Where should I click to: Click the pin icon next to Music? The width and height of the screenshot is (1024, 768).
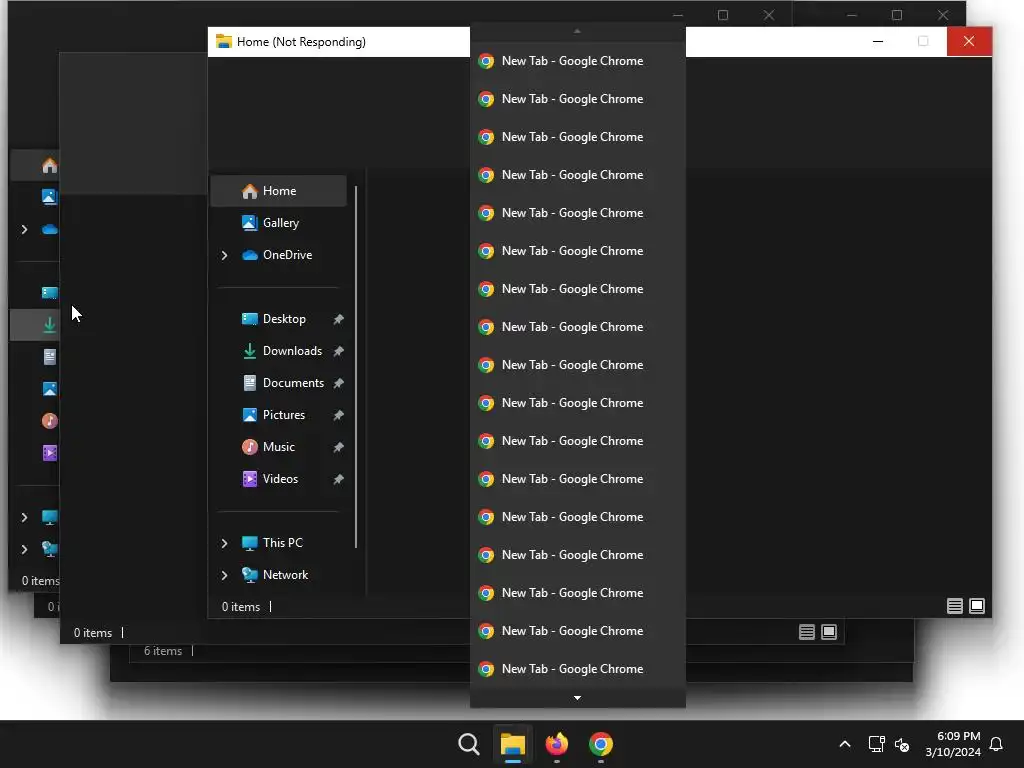pyautogui.click(x=338, y=447)
